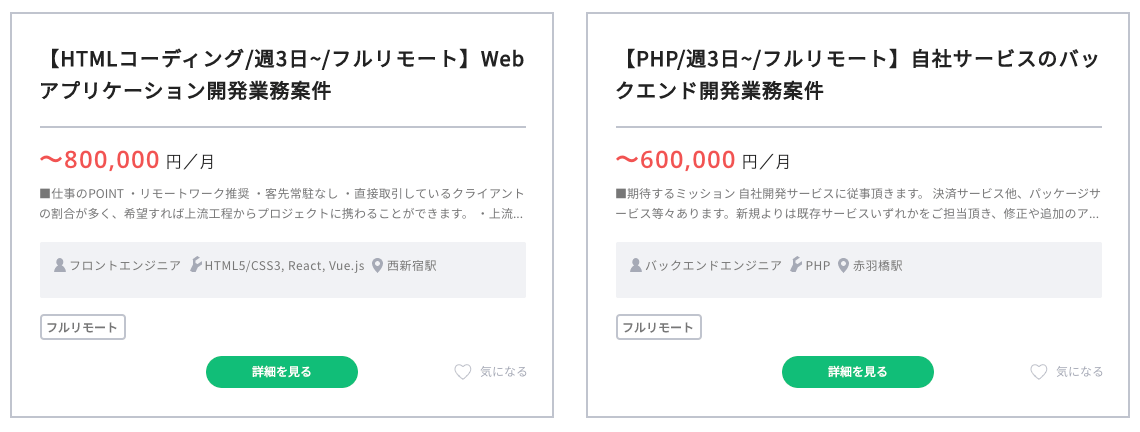The width and height of the screenshot is (1140, 432).
Task: Click wrench icon beside PHP skill
Action: pos(796,266)
